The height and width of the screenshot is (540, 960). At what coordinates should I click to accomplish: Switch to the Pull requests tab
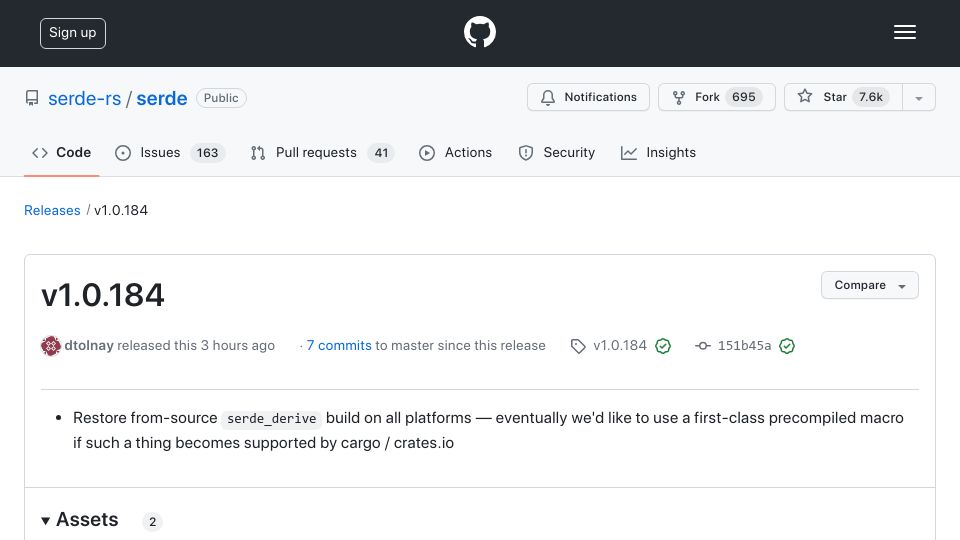tap(321, 152)
